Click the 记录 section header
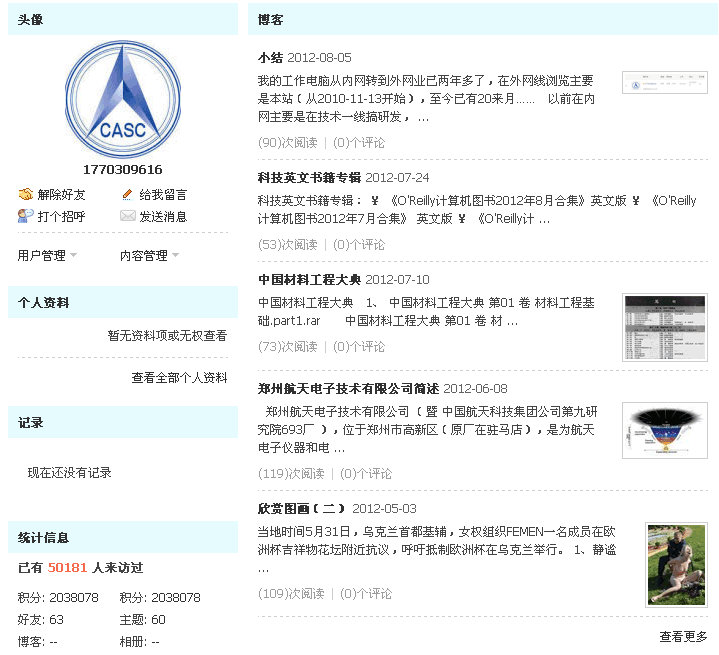Image resolution: width=719 pixels, height=655 pixels. click(x=123, y=422)
